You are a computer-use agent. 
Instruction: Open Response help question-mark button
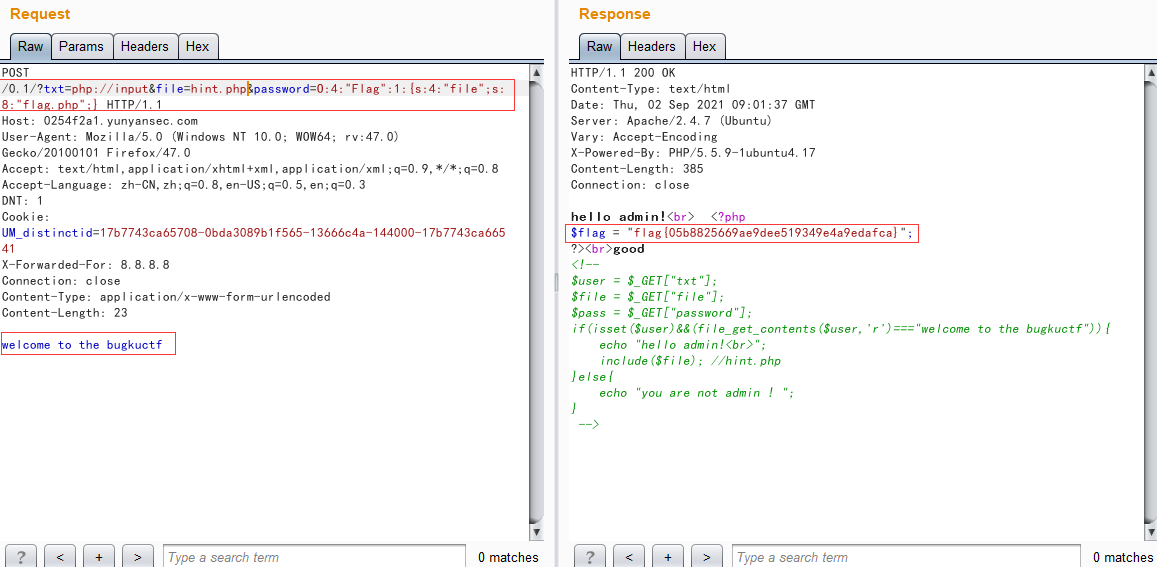pos(590,557)
